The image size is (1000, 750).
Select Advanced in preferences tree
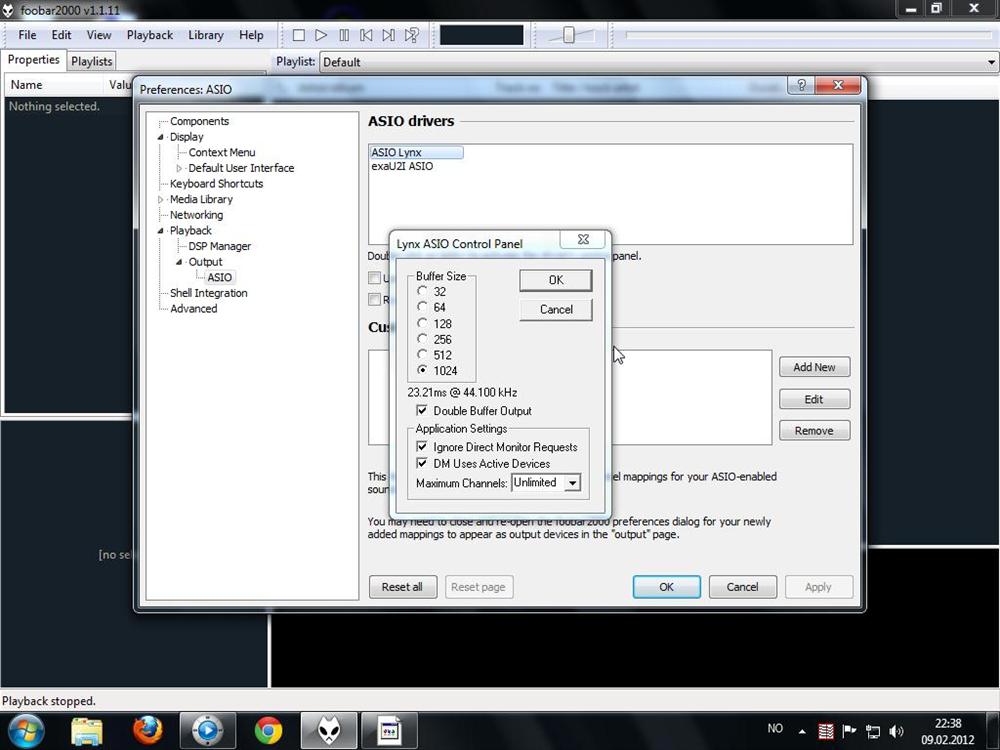[193, 309]
